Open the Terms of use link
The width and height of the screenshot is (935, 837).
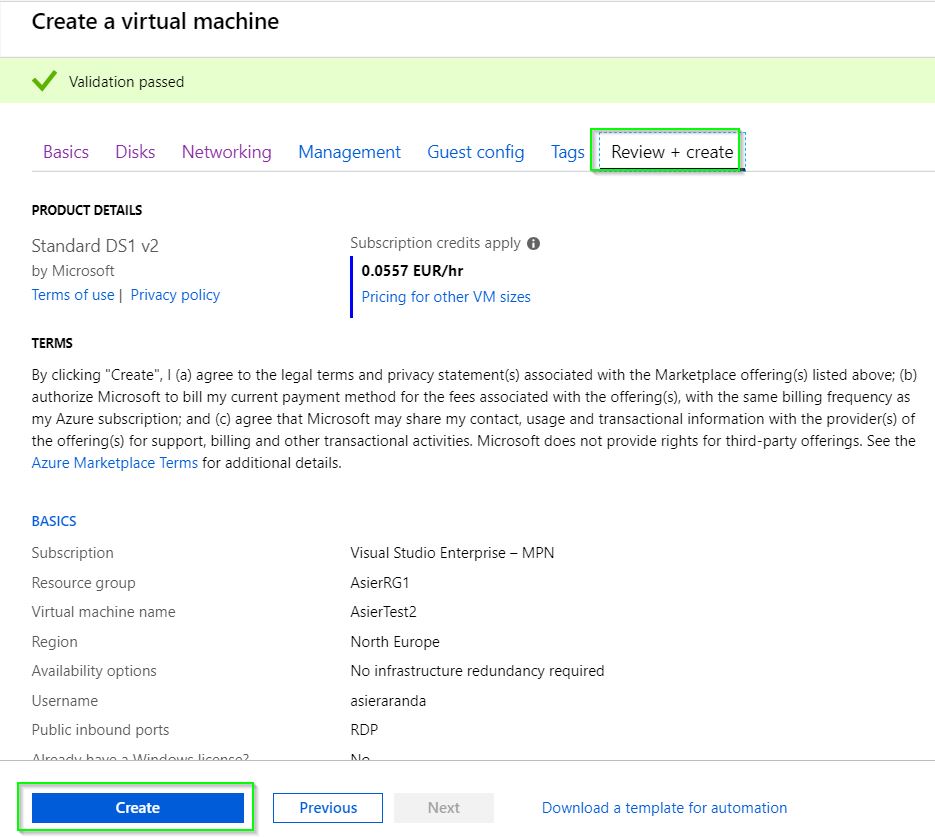(73, 295)
